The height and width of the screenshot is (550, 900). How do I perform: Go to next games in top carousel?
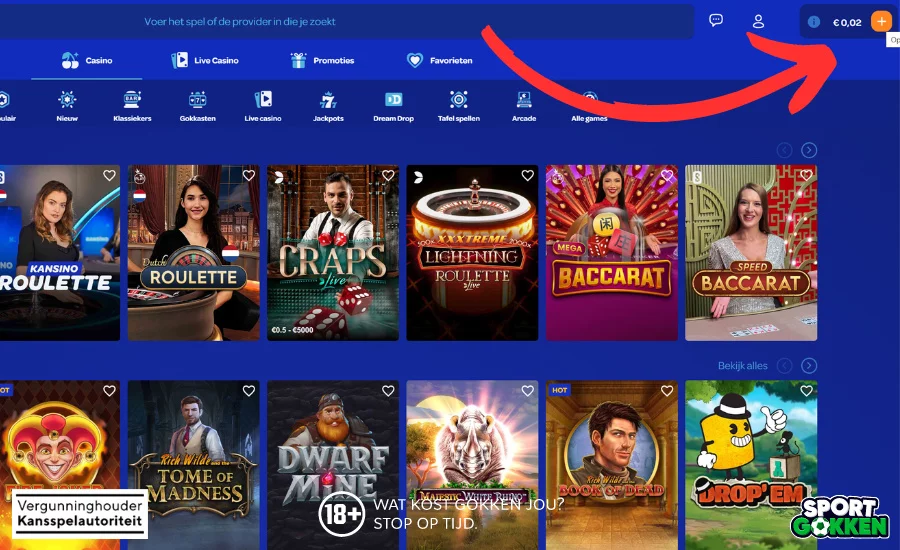click(x=809, y=150)
